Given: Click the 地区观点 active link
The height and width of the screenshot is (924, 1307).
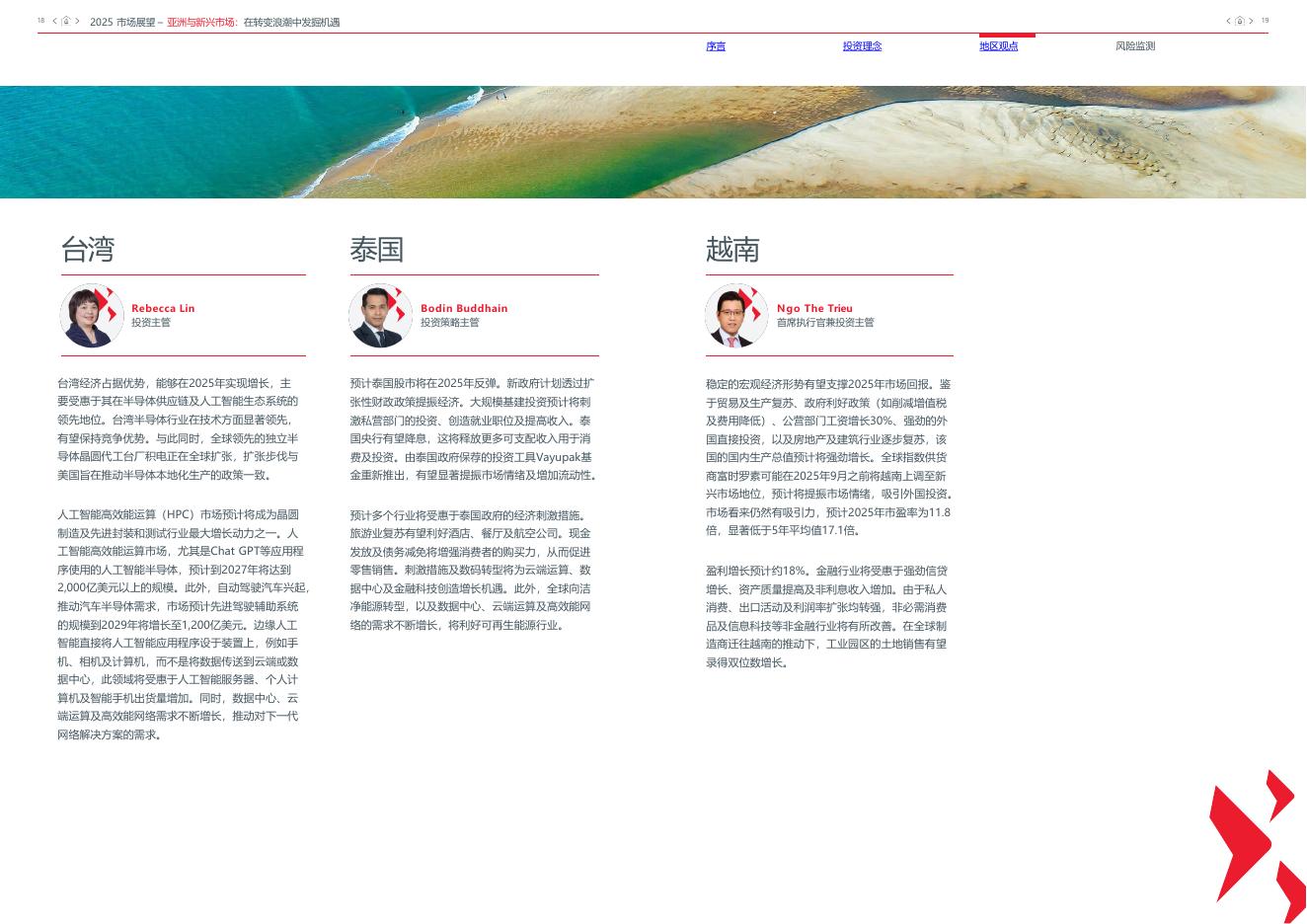Looking at the screenshot, I should [999, 46].
